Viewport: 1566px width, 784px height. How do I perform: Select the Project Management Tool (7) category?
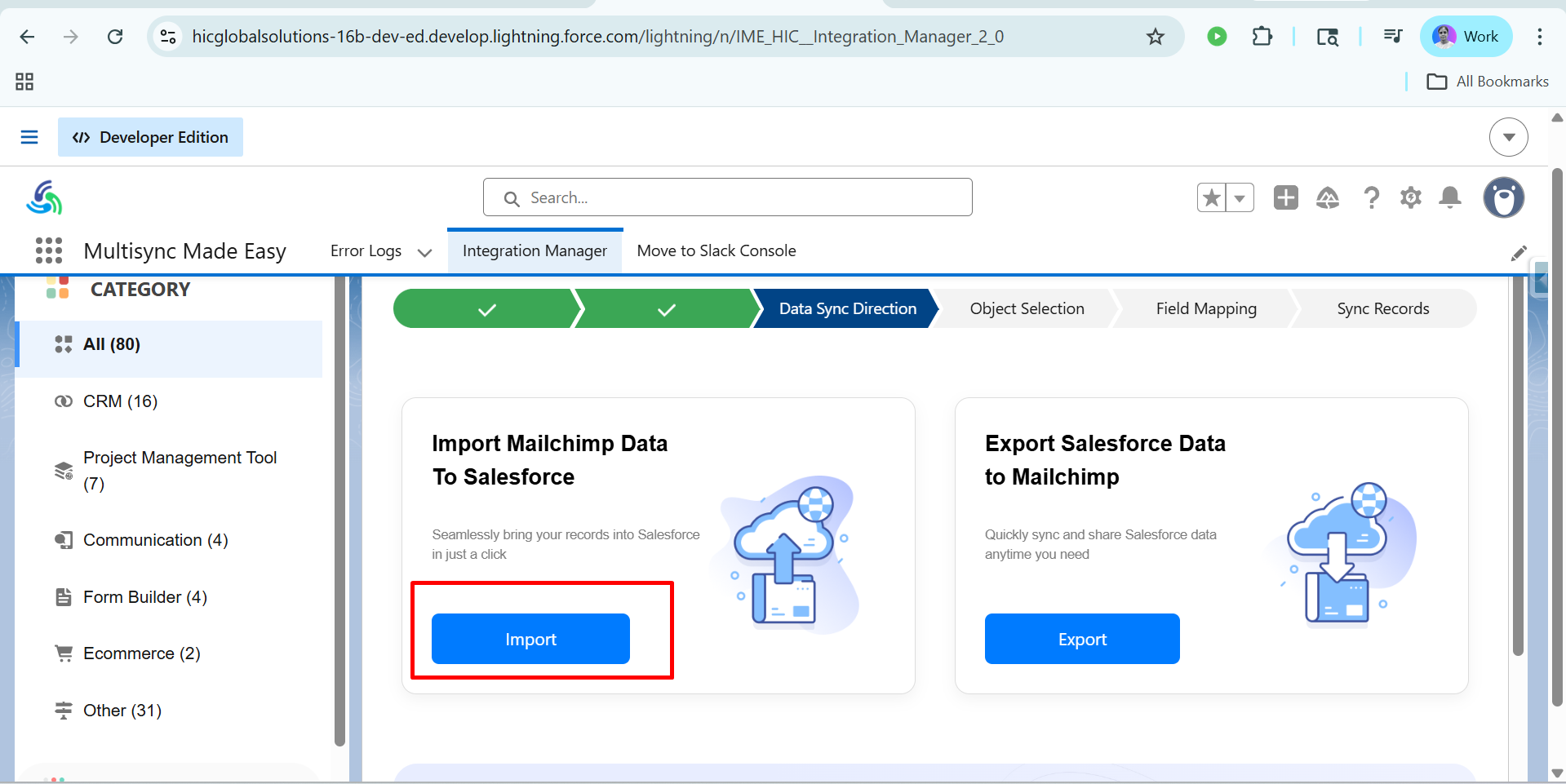pos(169,471)
